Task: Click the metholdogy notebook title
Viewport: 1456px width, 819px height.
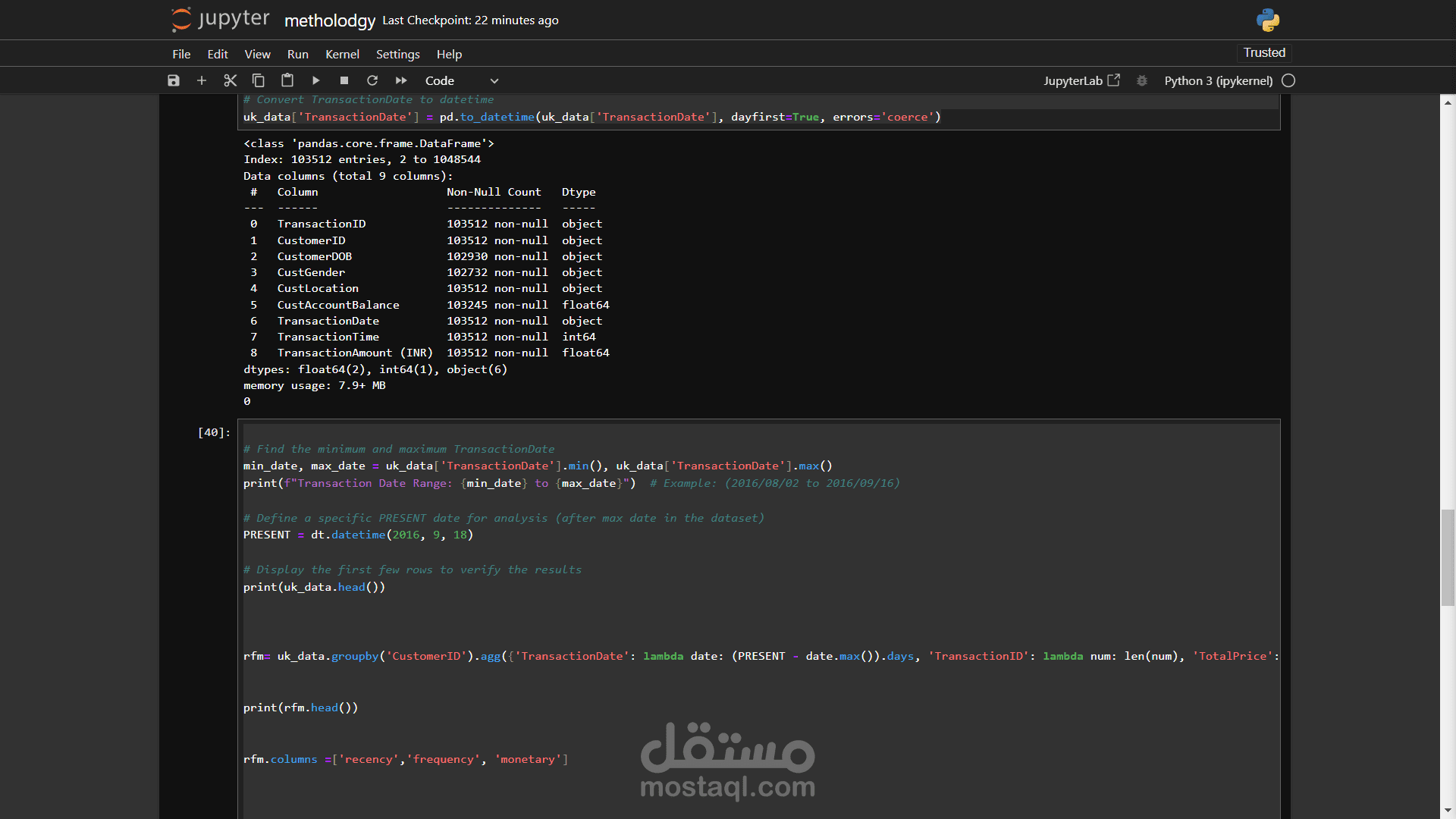Action: [329, 20]
